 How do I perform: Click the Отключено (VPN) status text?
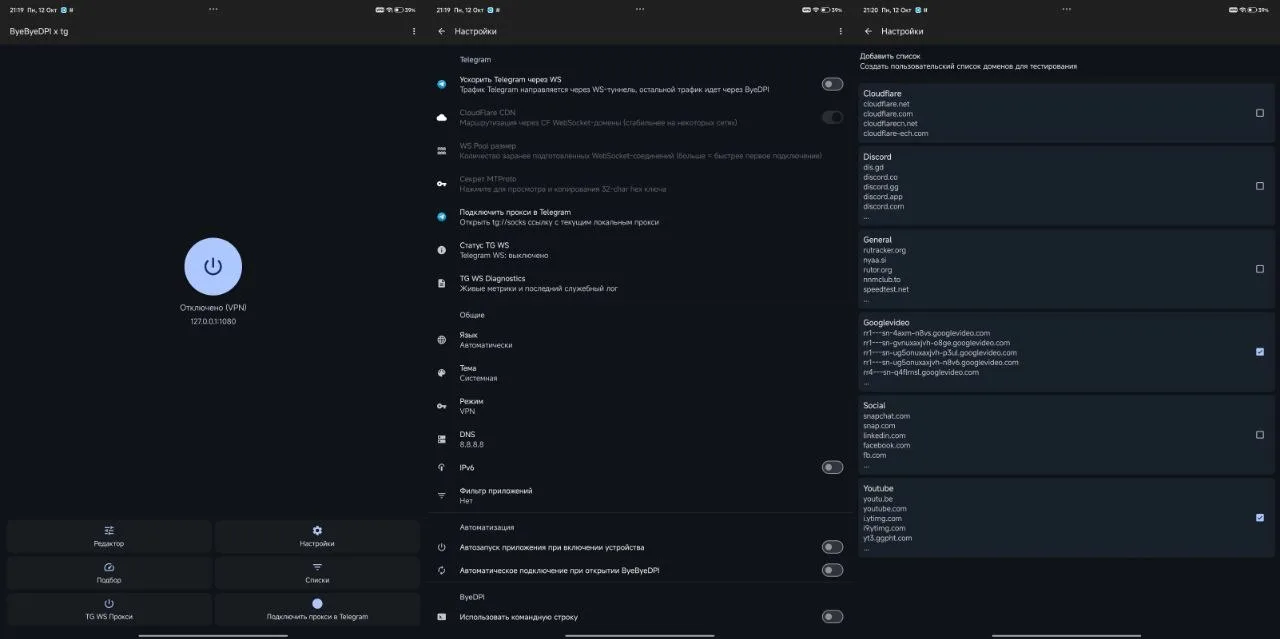[x=213, y=307]
